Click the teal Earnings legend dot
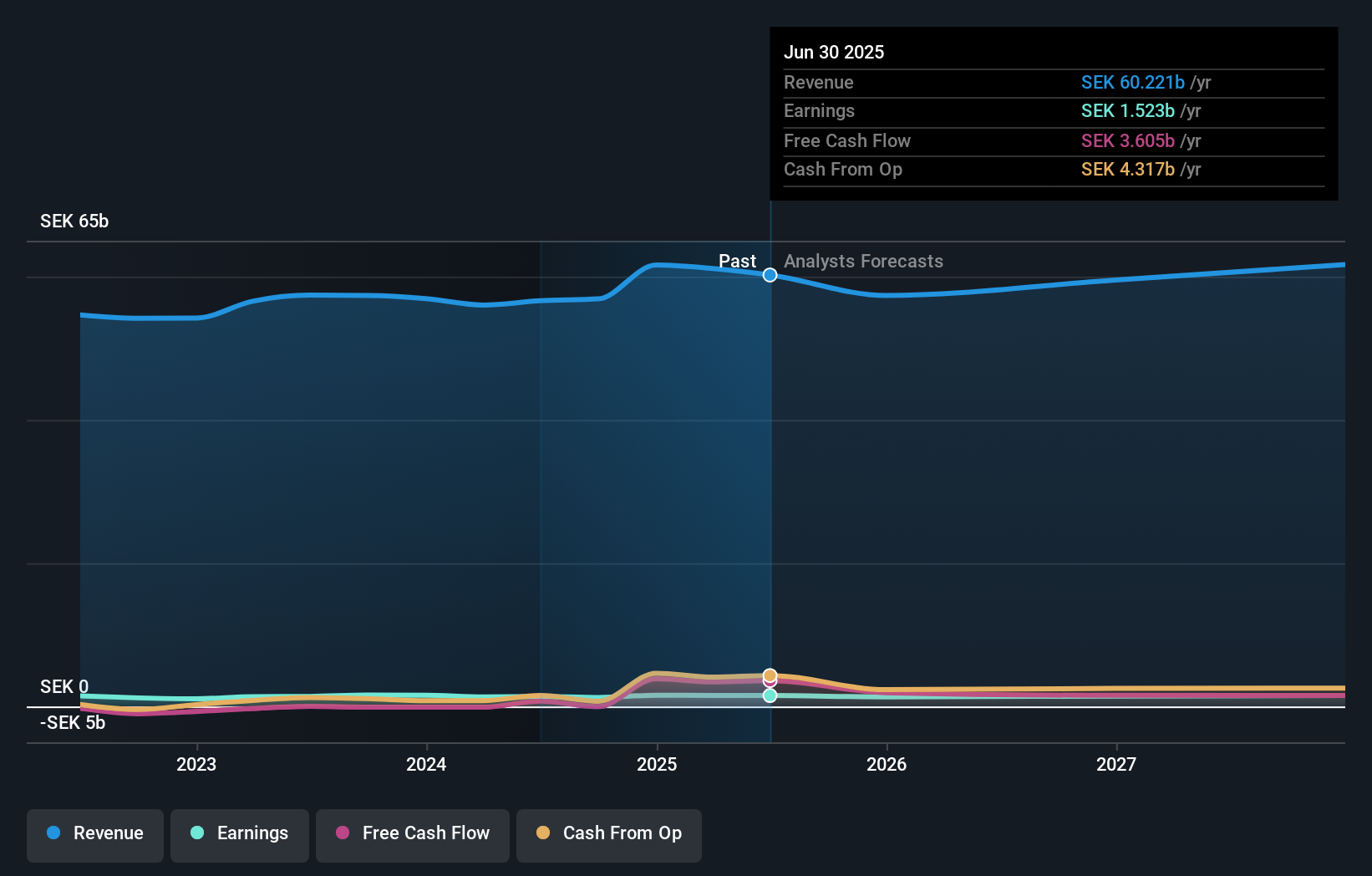 pos(197,833)
